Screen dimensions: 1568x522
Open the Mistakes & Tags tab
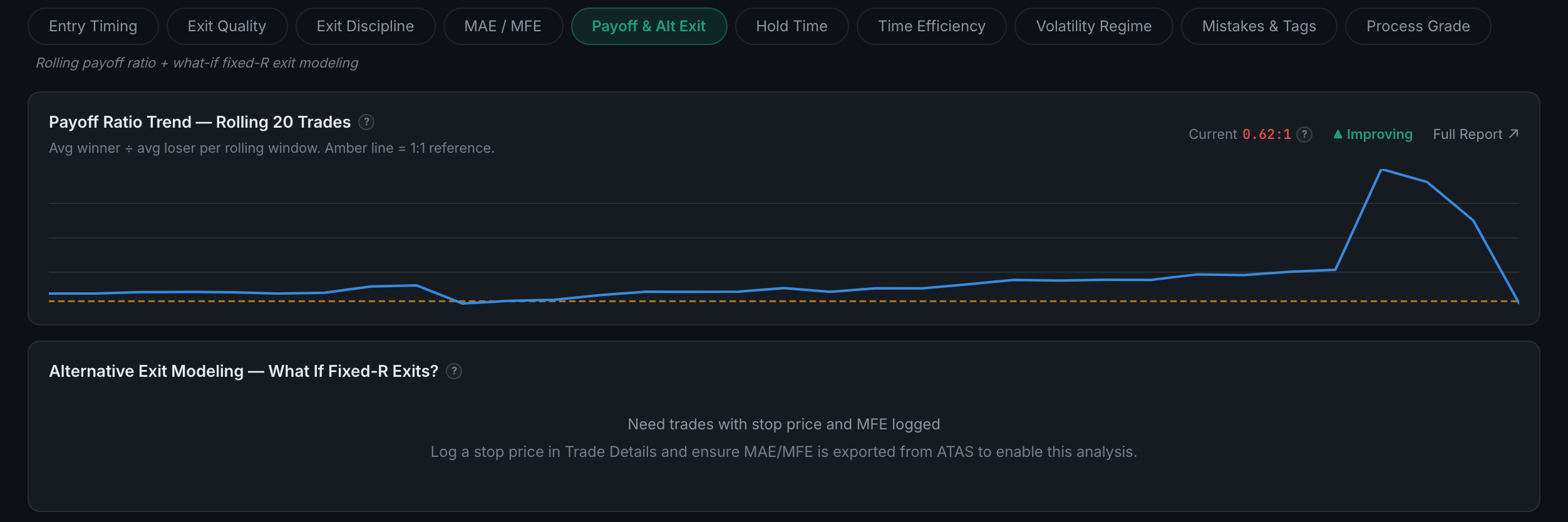[x=1259, y=26]
